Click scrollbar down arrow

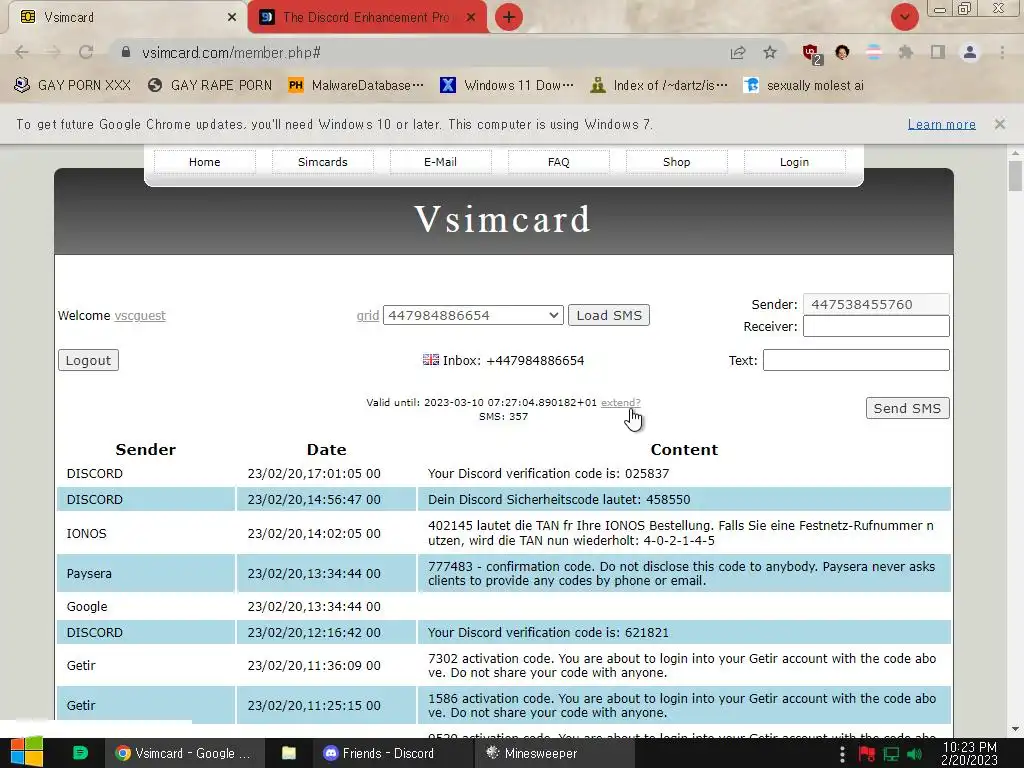[1015, 729]
